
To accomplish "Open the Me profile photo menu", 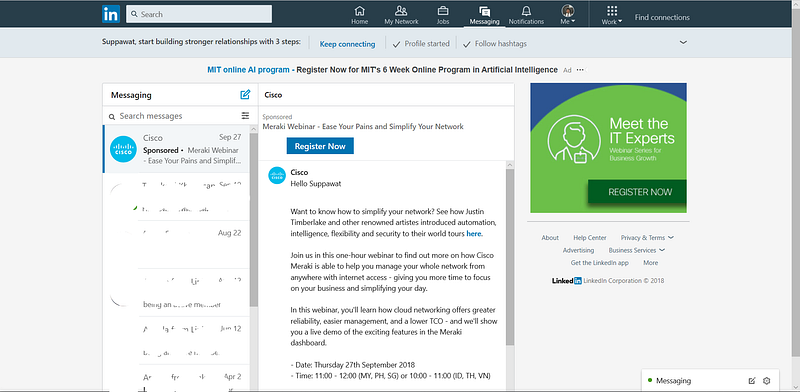I will 568,15.
